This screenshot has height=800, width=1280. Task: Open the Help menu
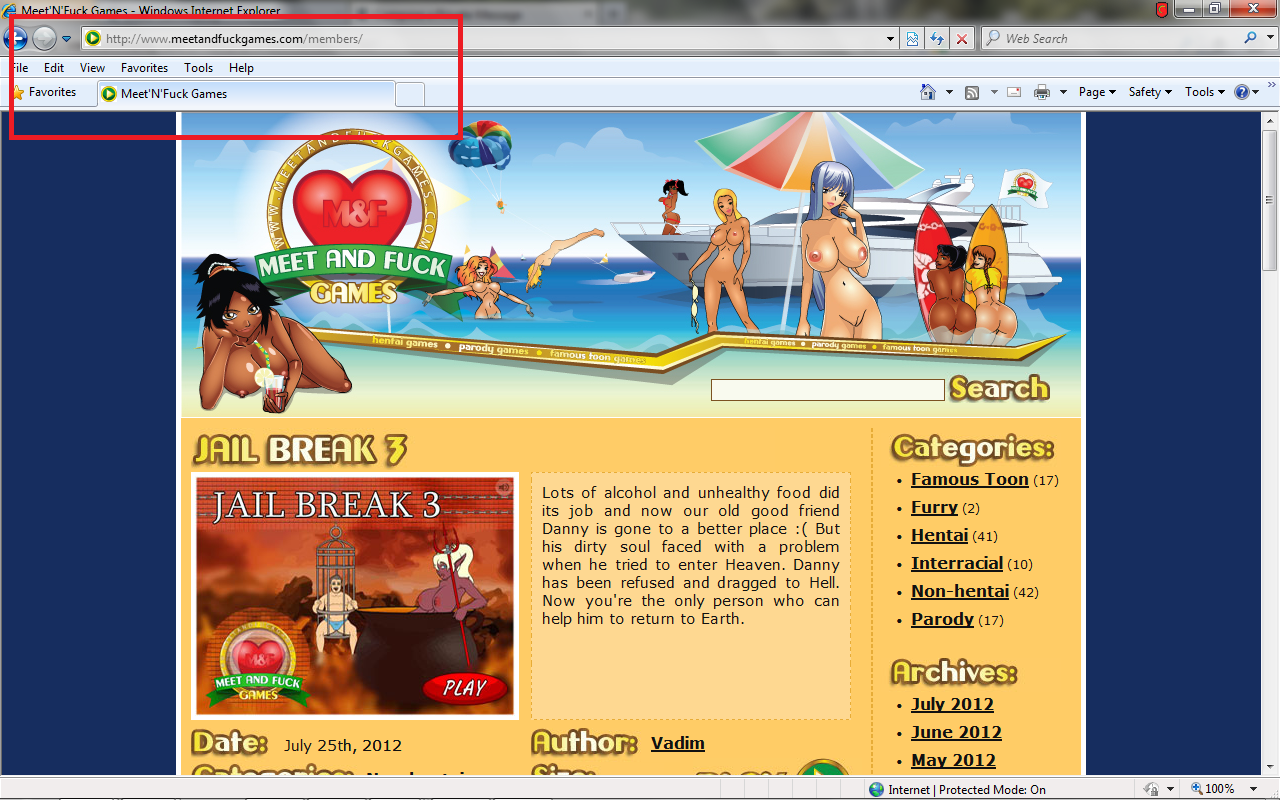pyautogui.click(x=241, y=68)
